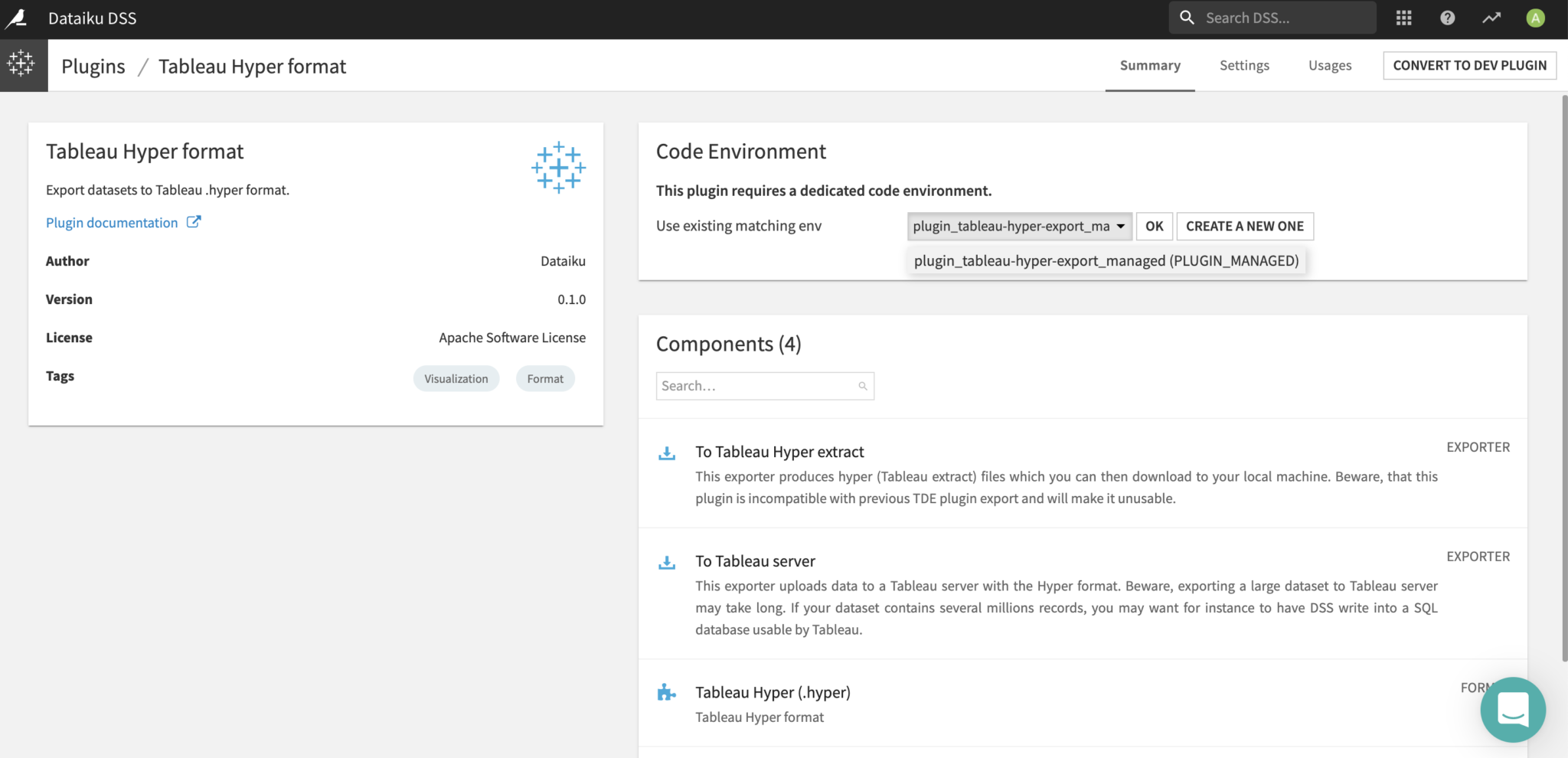
Task: Click the download icon beside To Tableau server
Action: (667, 563)
